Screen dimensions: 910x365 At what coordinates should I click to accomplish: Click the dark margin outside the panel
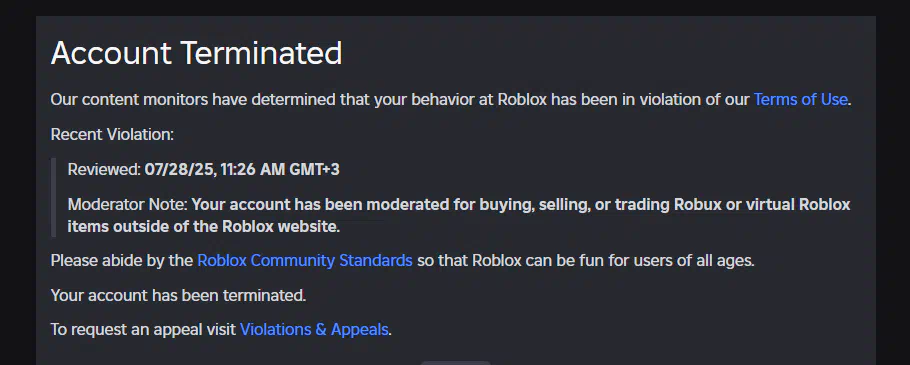click(x=17, y=186)
